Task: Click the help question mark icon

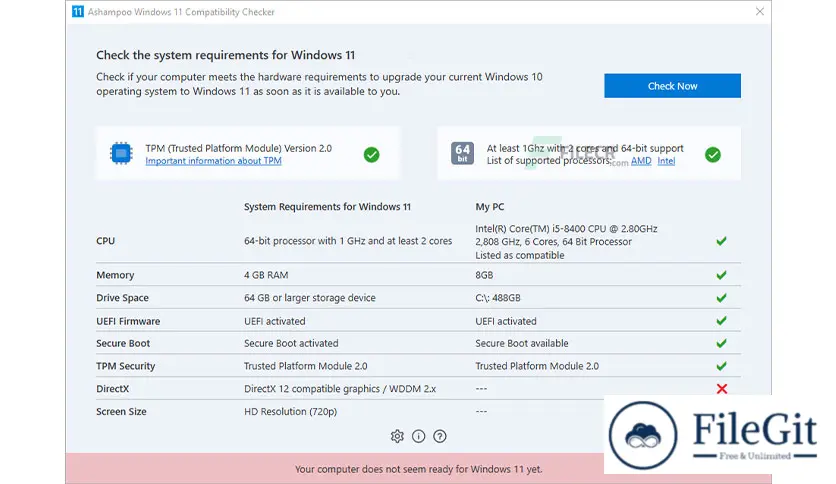Action: tap(440, 437)
